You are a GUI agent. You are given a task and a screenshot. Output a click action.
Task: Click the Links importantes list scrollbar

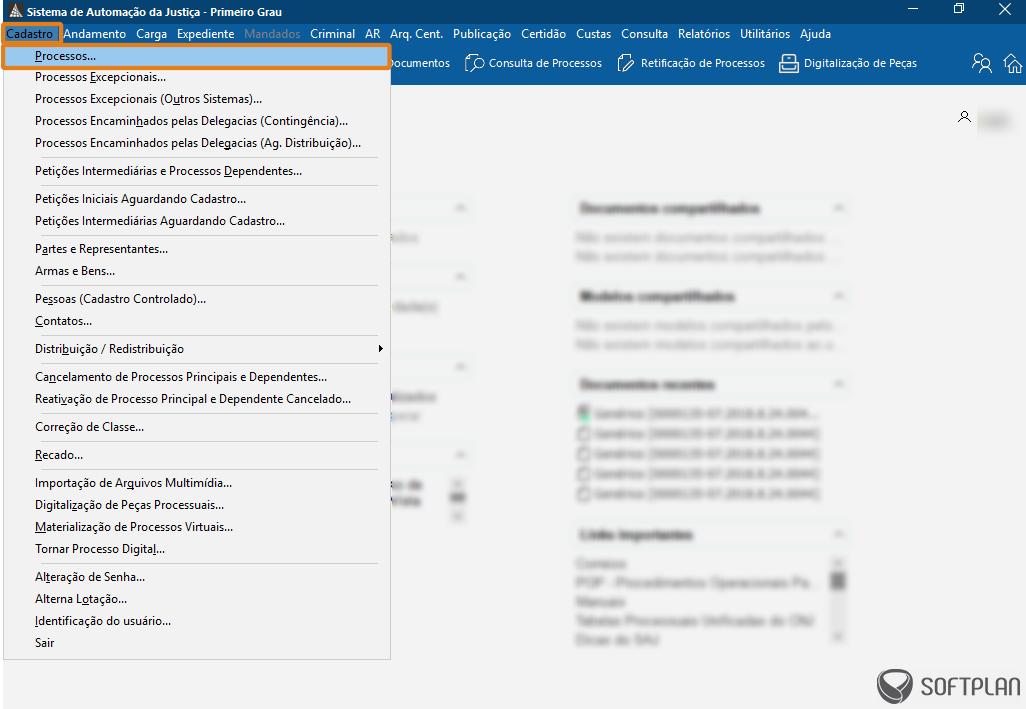[x=838, y=600]
